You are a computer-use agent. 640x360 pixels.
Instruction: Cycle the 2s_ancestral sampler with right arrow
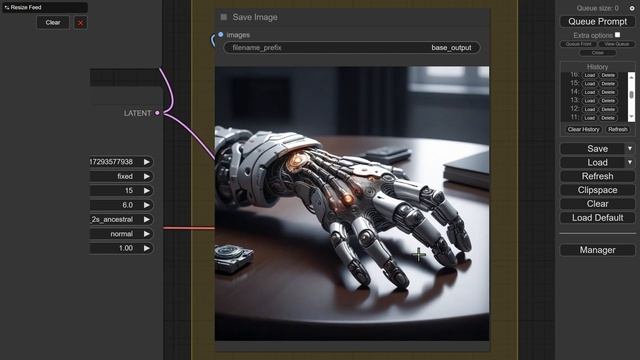147,220
